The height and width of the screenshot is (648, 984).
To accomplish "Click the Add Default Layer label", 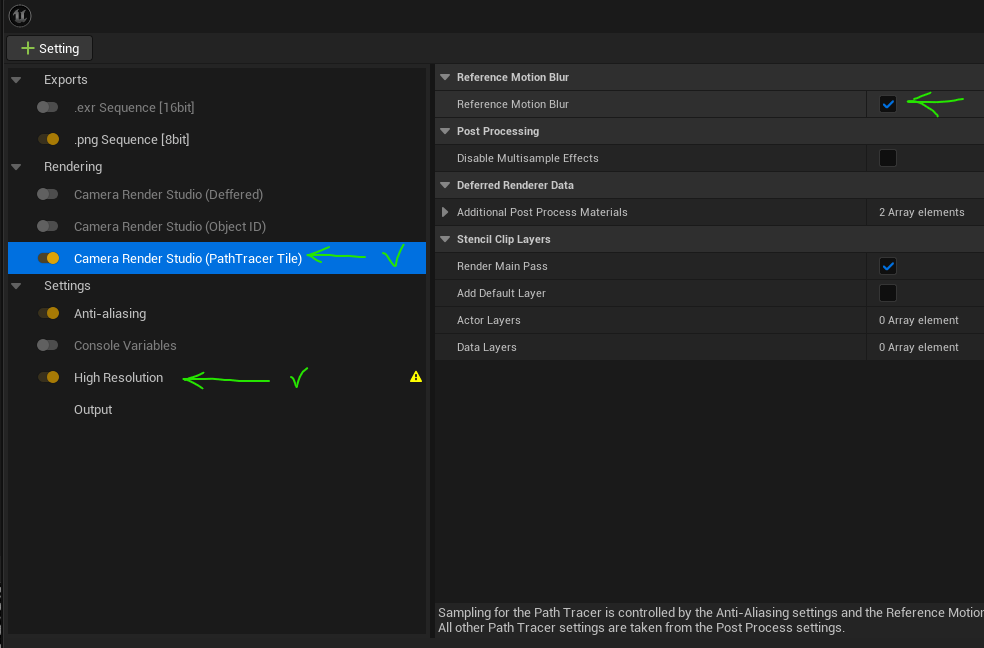I will tap(501, 293).
